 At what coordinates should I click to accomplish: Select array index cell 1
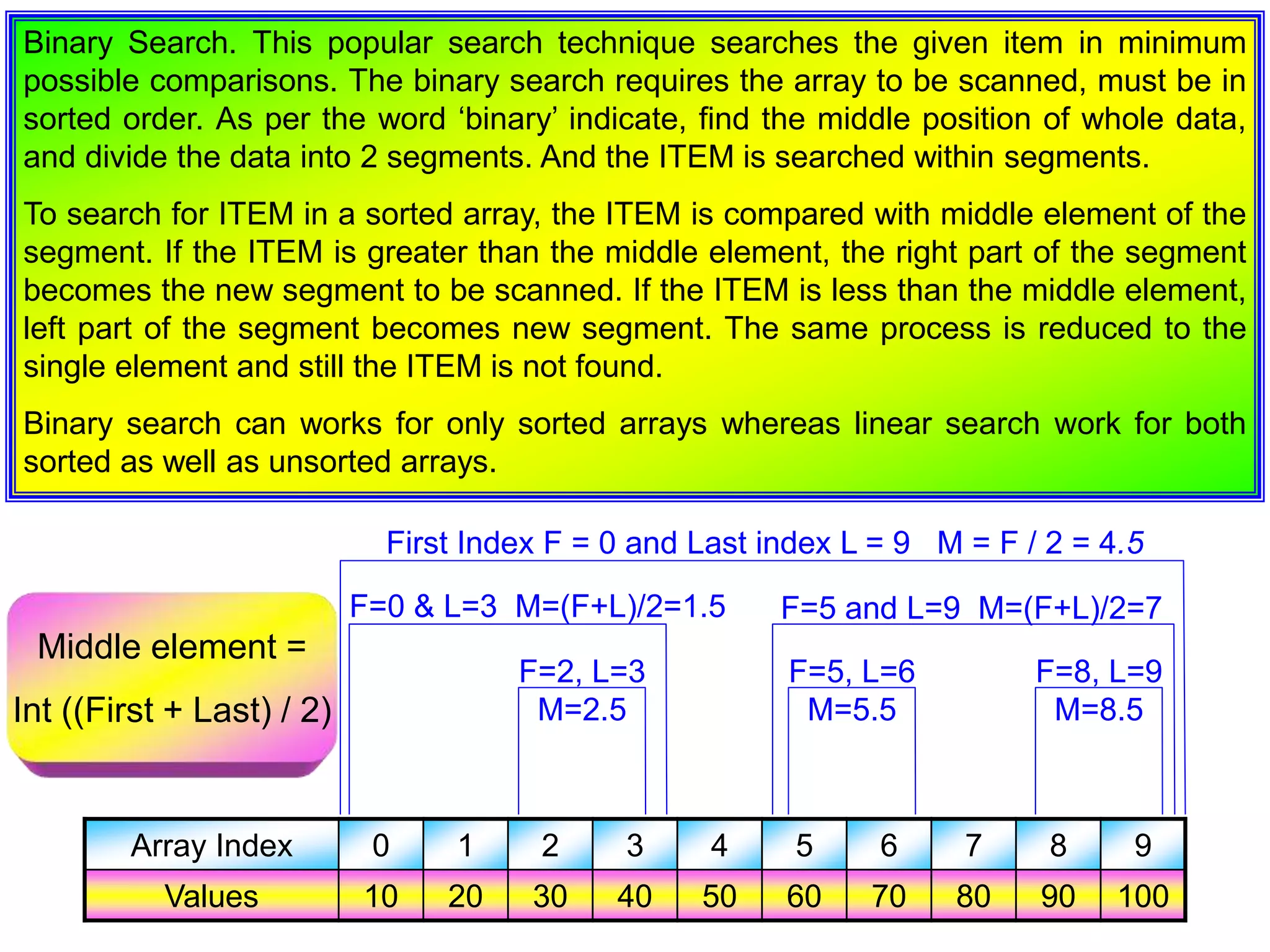tap(466, 845)
